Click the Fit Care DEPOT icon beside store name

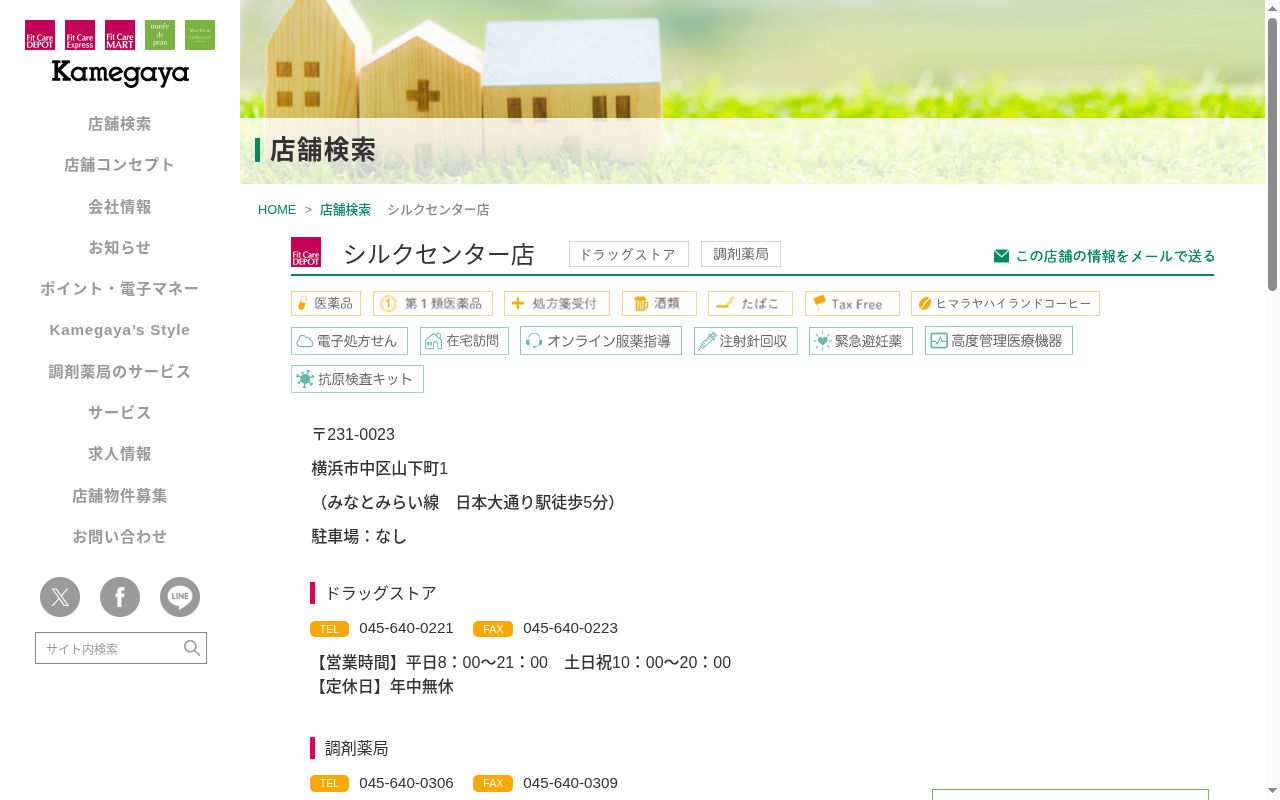coord(306,252)
